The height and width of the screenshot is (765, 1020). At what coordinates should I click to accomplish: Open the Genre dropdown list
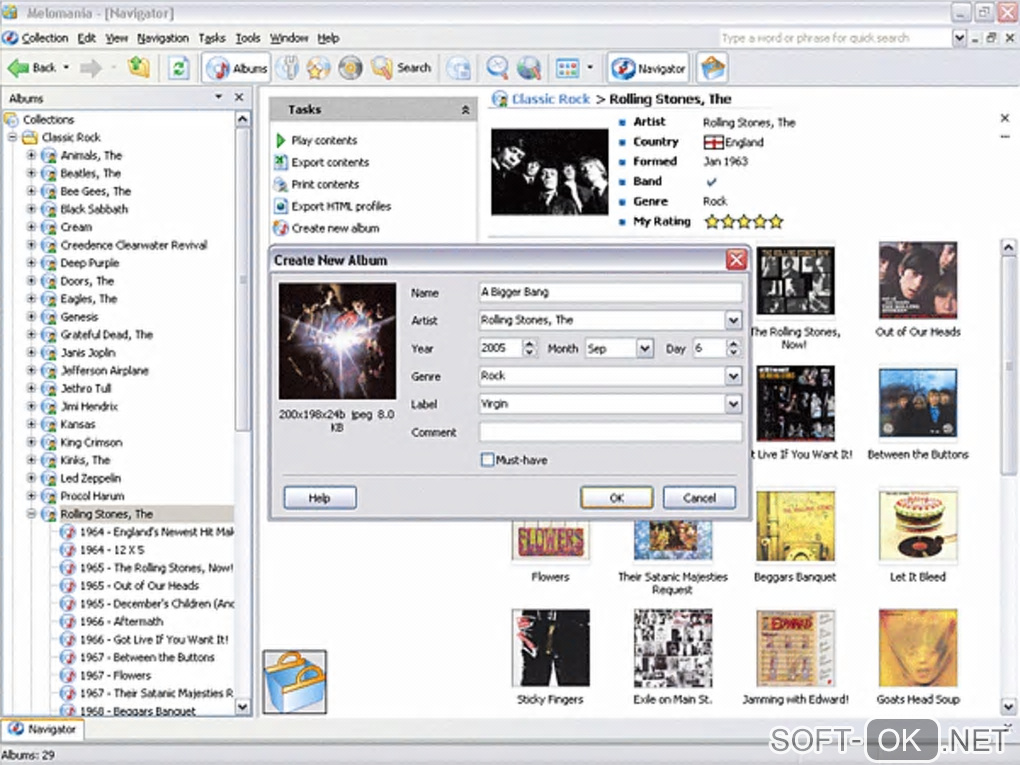click(x=733, y=377)
